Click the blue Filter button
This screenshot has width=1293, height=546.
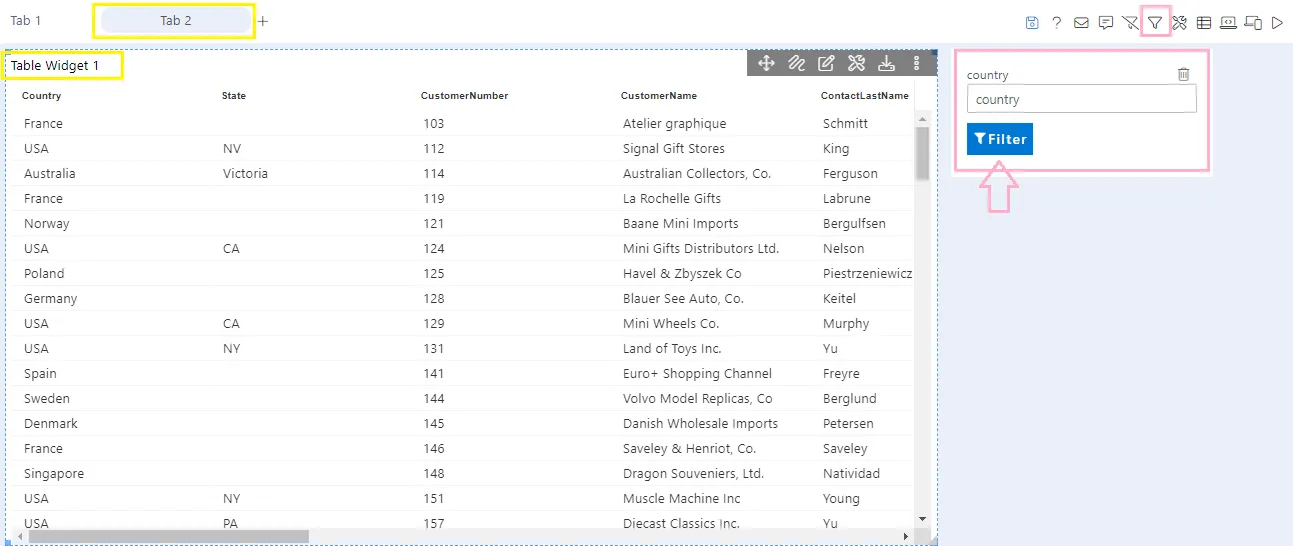pos(999,139)
